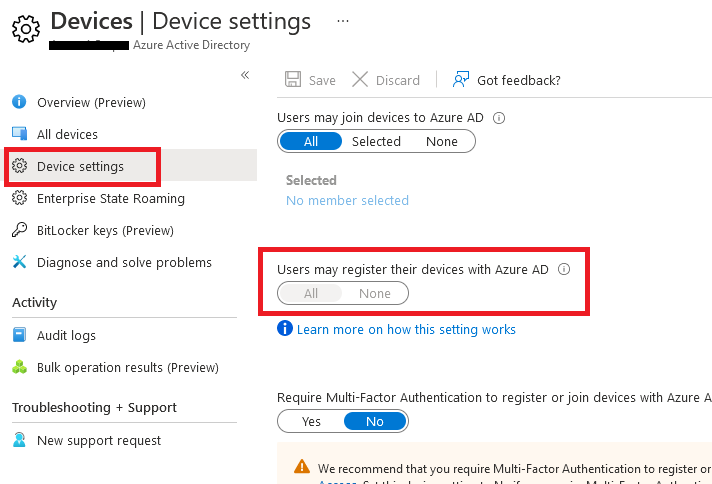This screenshot has width=712, height=484.
Task: Choose Selected for users joining devices
Action: [x=376, y=141]
